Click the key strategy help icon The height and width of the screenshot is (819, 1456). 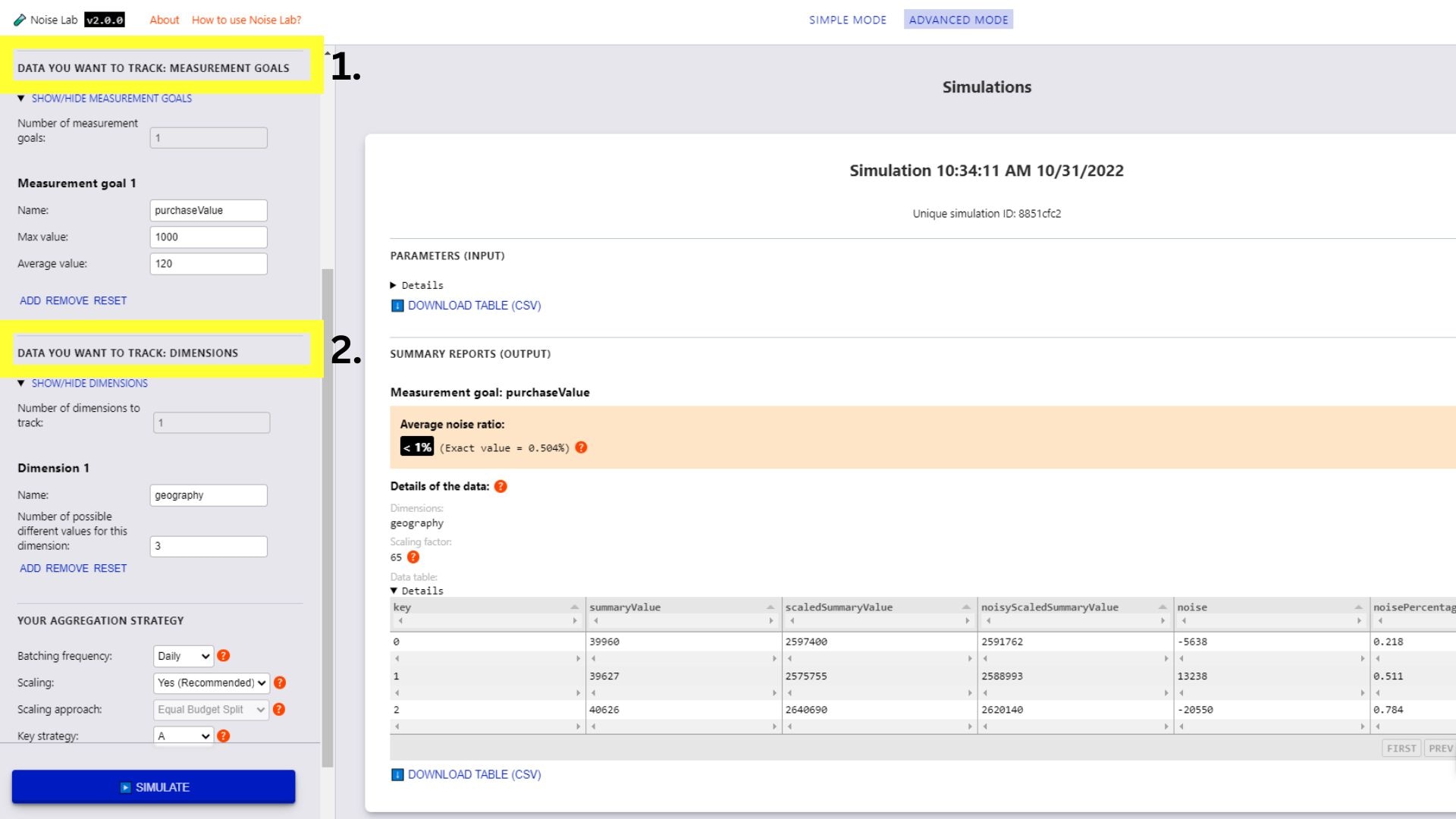(224, 736)
